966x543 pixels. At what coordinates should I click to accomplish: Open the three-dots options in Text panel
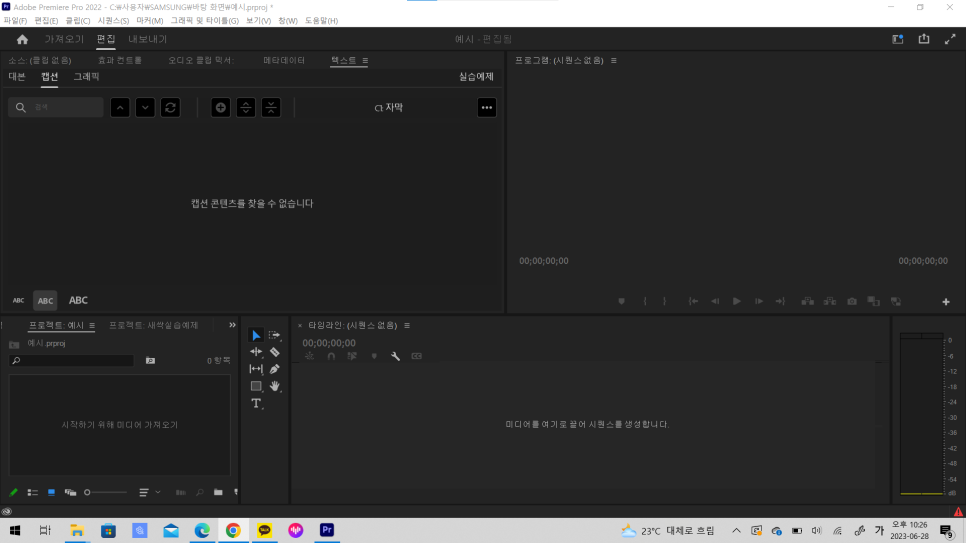click(487, 108)
